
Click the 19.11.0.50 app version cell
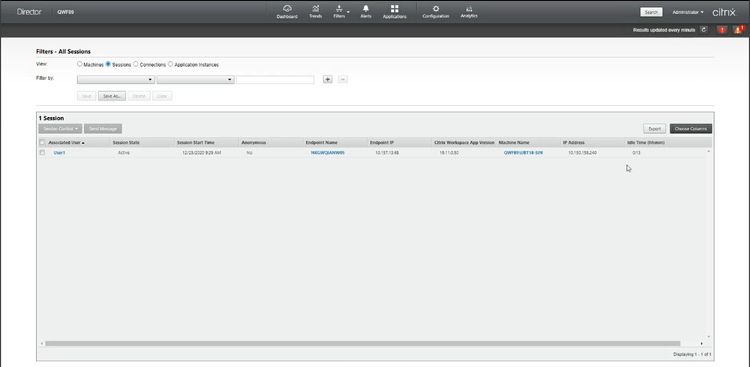pyautogui.click(x=449, y=153)
